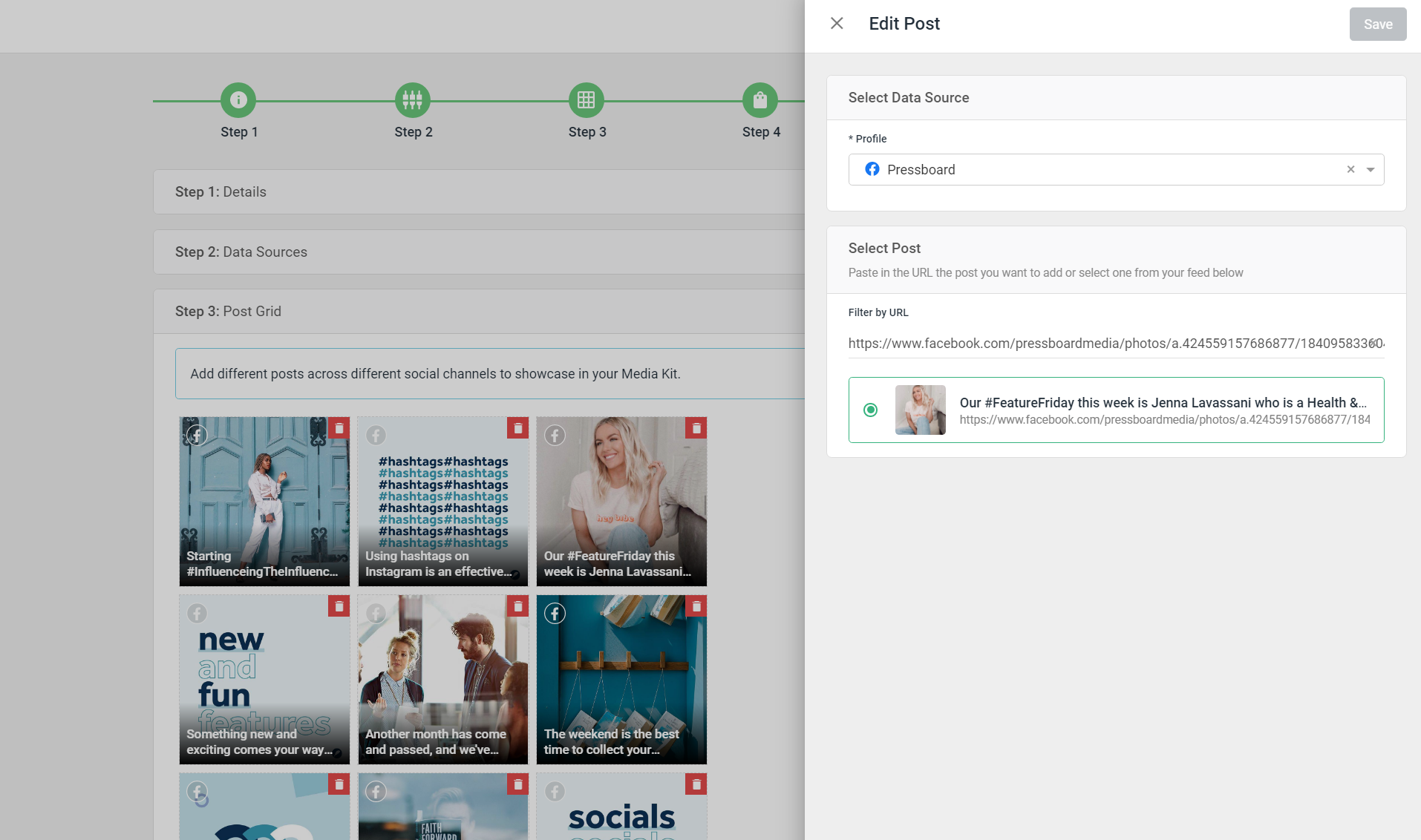Click the Pressboard profile combo box
The image size is (1421, 840).
pyautogui.click(x=1116, y=169)
